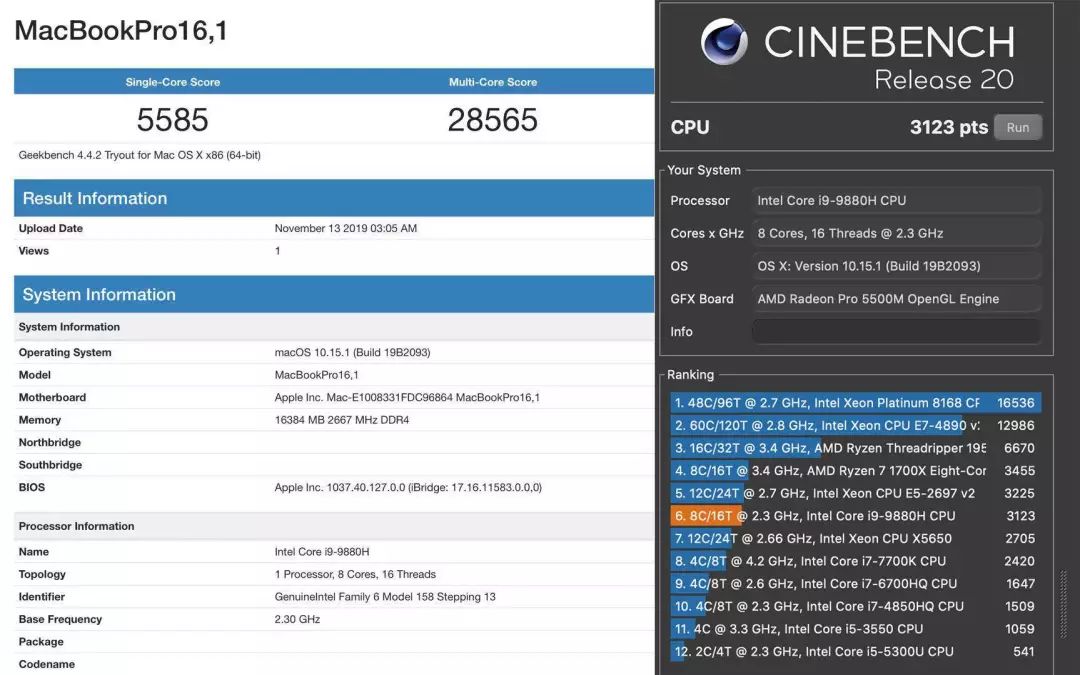Select the highlighted Core i9-9880H ranking row
The image size is (1080, 675).
click(x=854, y=516)
